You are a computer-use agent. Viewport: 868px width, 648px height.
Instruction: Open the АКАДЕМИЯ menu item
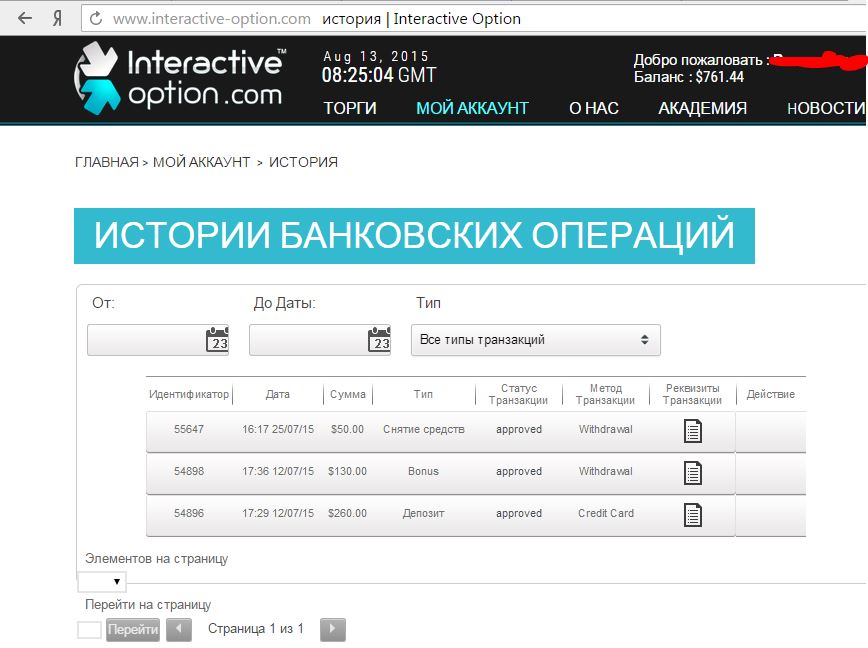click(702, 108)
